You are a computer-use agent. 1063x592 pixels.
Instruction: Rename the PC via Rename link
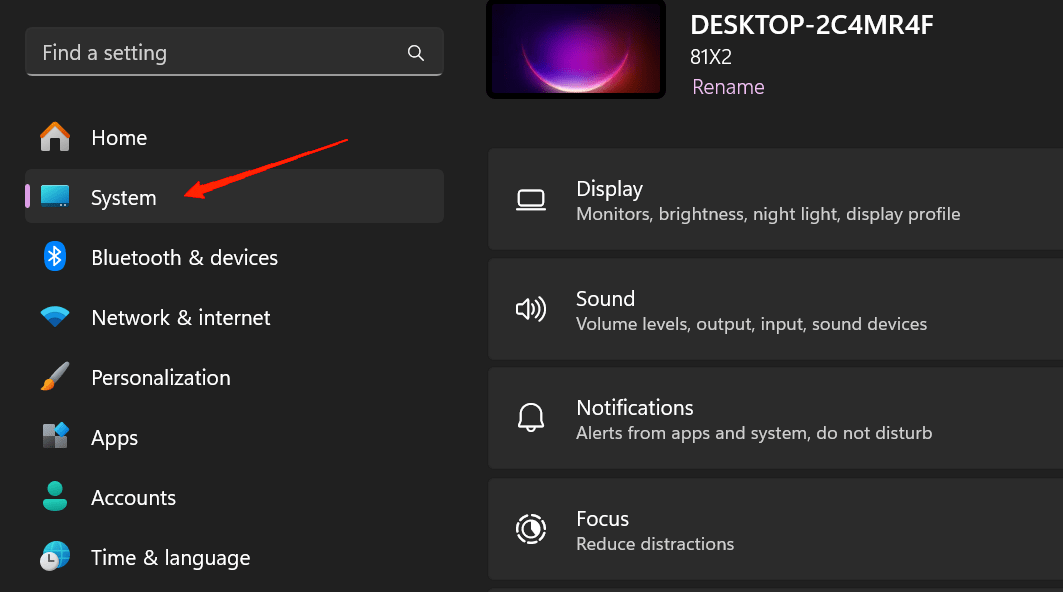[x=728, y=87]
